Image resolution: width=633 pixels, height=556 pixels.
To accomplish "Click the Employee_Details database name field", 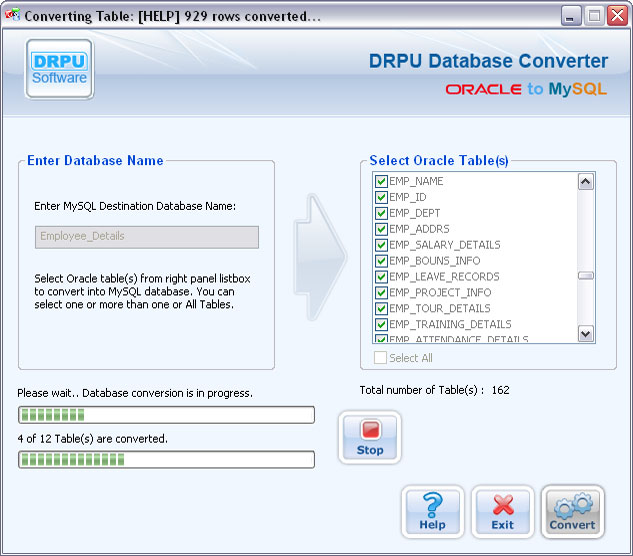I will [147, 237].
